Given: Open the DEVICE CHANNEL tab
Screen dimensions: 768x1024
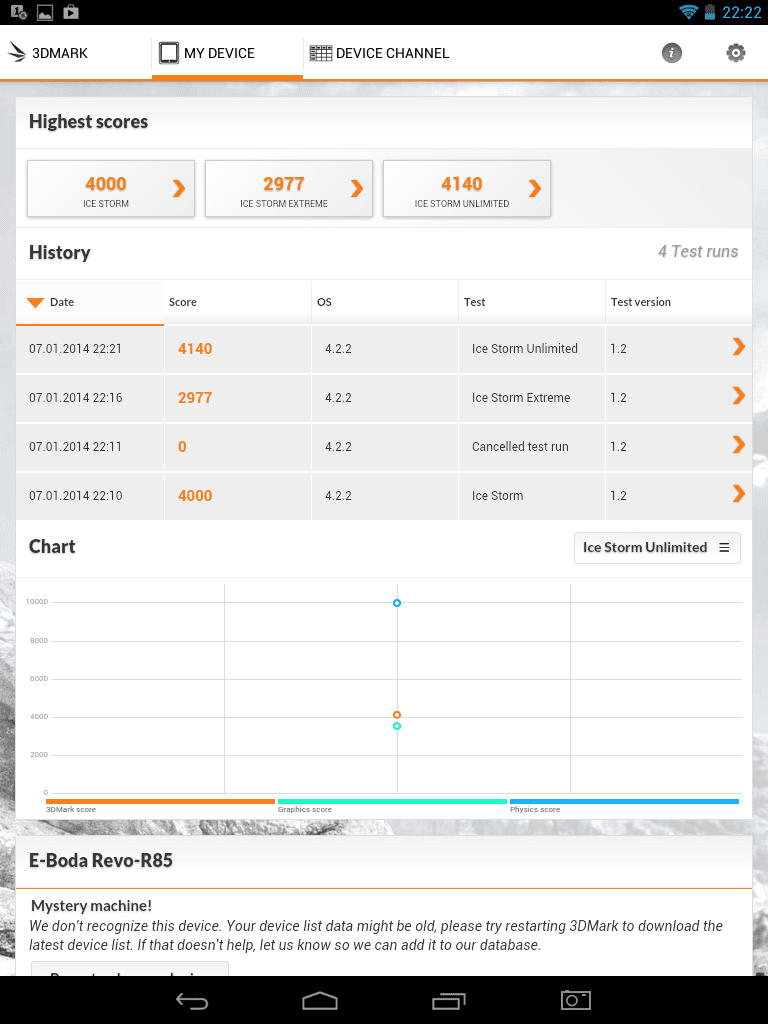Looking at the screenshot, I should click(379, 53).
